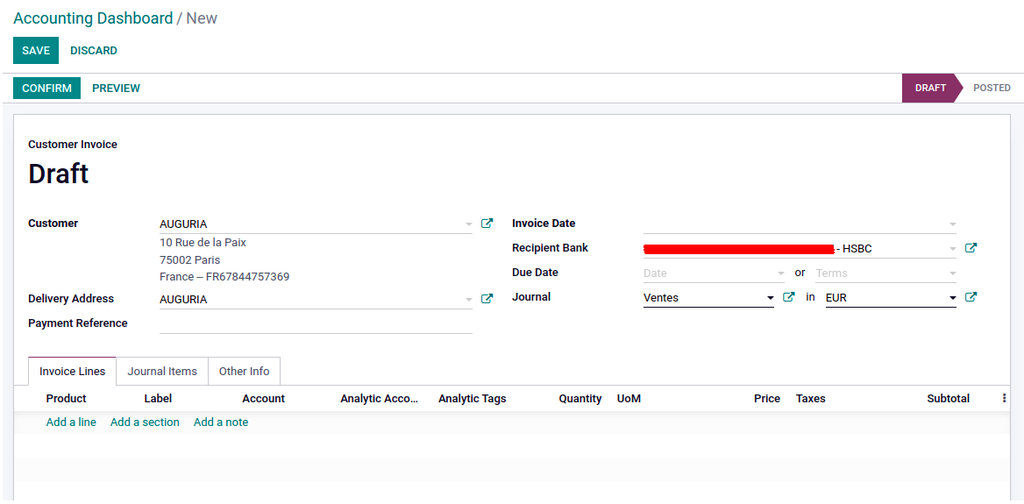Click the SAVE button
This screenshot has width=1024, height=504.
[x=36, y=50]
